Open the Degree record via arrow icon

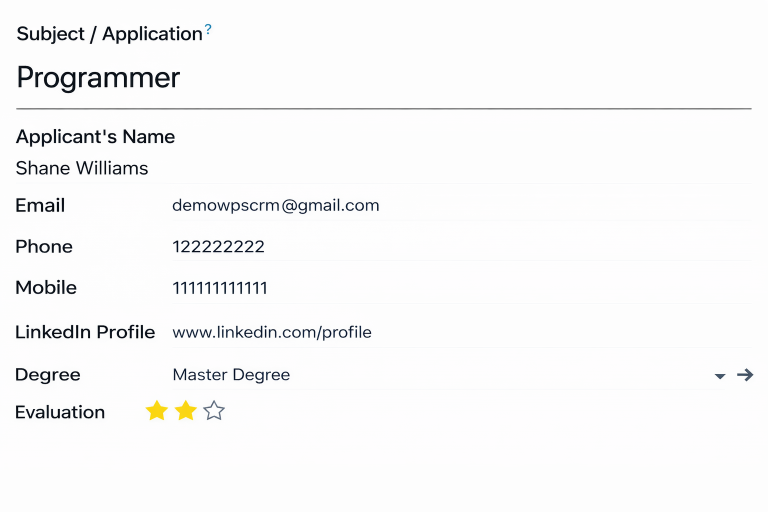[x=745, y=375]
